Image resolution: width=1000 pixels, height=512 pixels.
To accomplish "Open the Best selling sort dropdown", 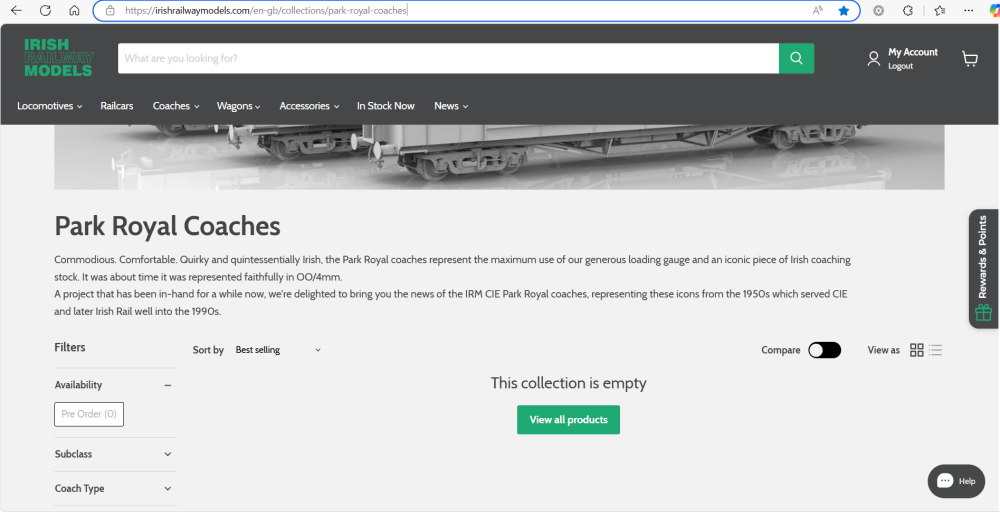I will pos(278,350).
